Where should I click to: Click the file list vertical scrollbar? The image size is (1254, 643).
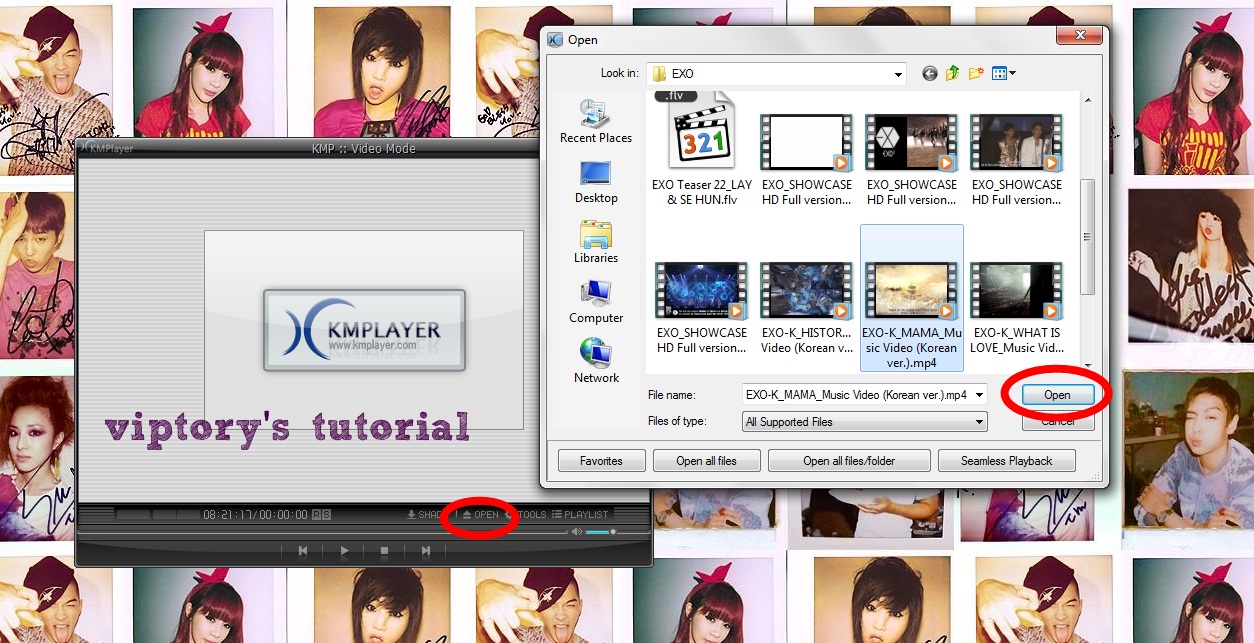[x=1088, y=237]
